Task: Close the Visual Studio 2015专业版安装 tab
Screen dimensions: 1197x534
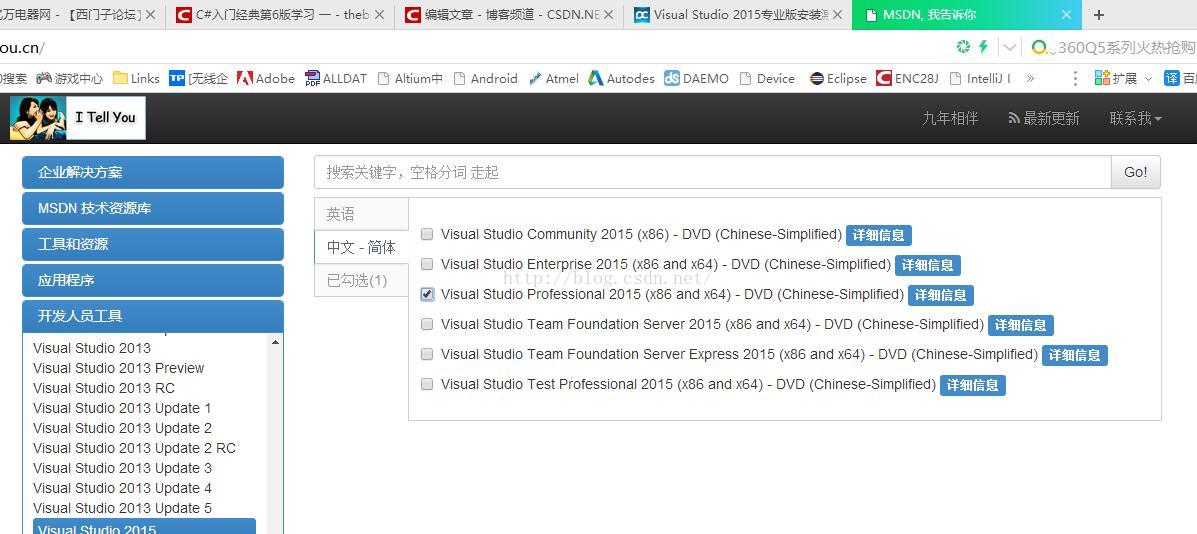Action: pos(837,14)
